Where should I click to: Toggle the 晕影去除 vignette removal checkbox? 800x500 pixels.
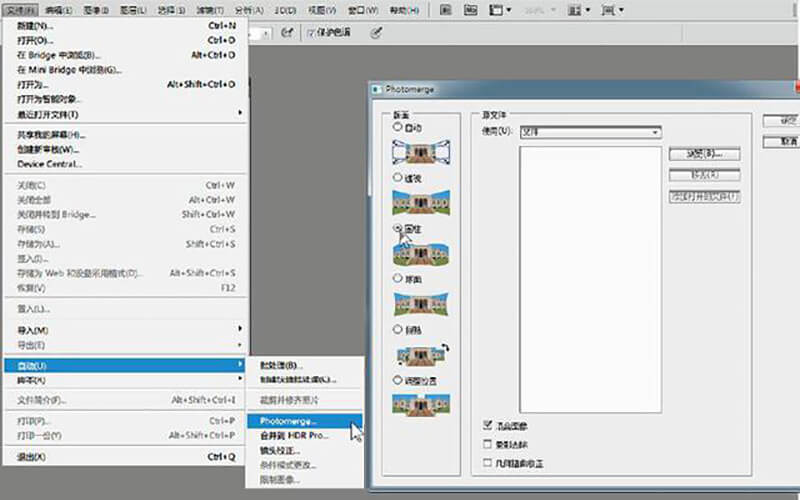tap(487, 444)
